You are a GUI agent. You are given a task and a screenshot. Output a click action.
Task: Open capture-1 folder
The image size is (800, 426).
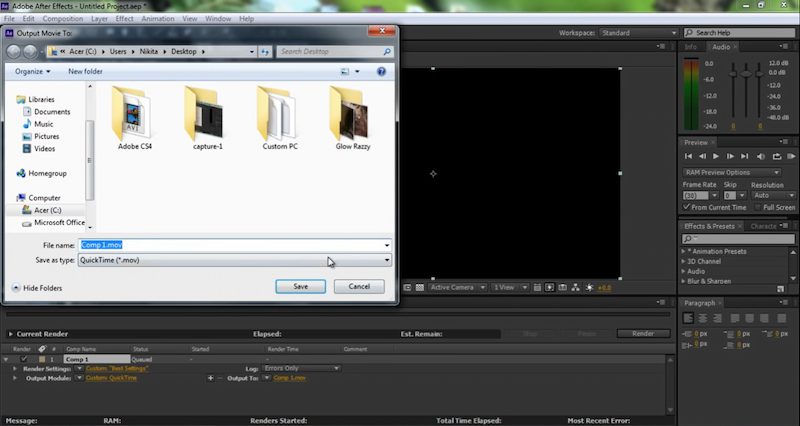(207, 118)
